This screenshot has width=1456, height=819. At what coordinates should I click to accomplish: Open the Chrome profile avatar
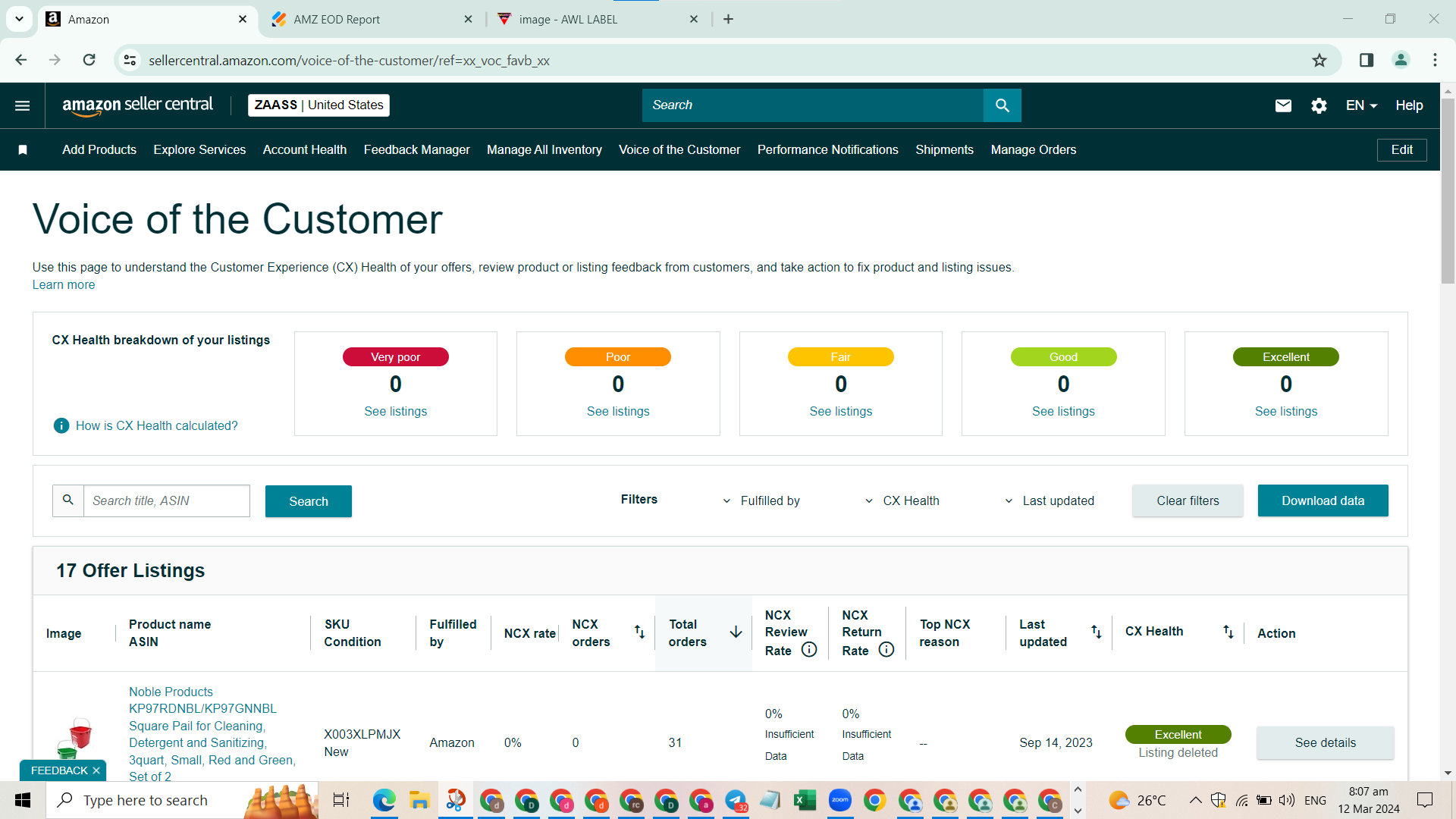pyautogui.click(x=1401, y=60)
